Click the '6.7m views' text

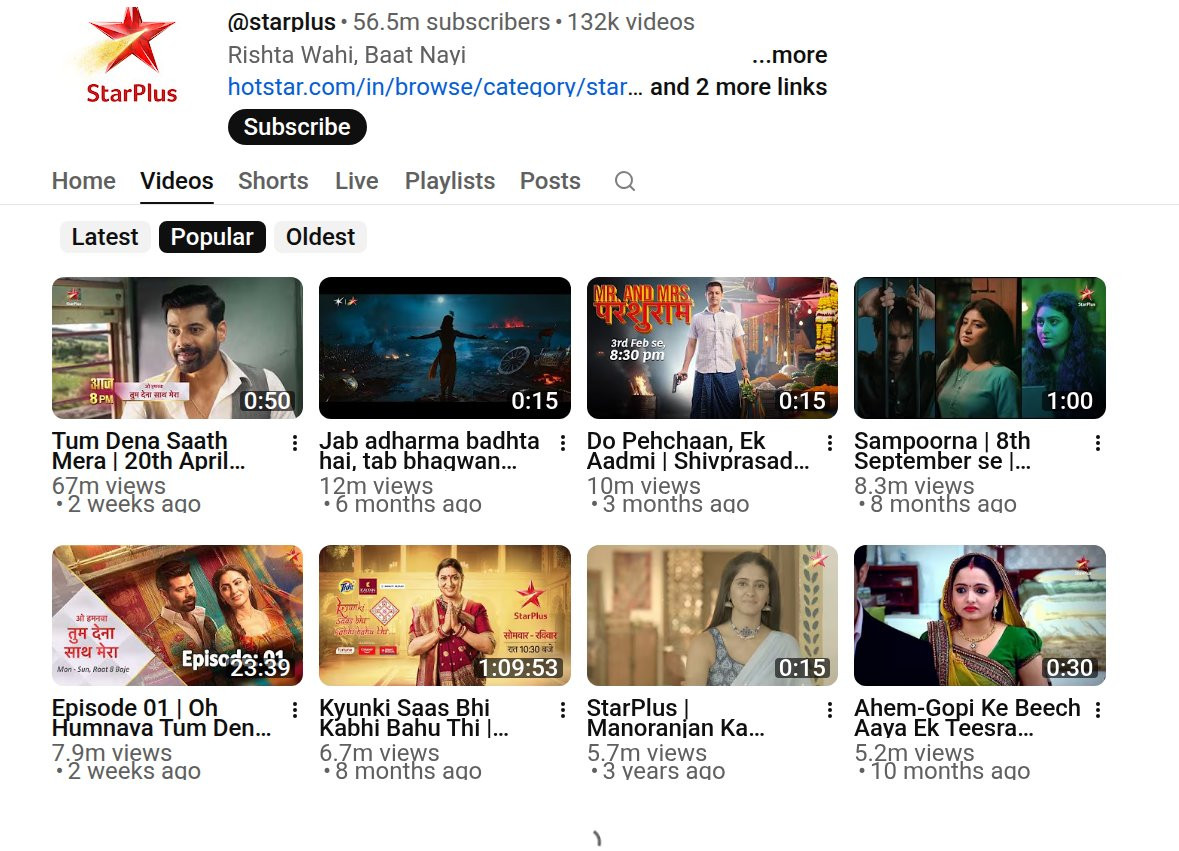[x=379, y=753]
